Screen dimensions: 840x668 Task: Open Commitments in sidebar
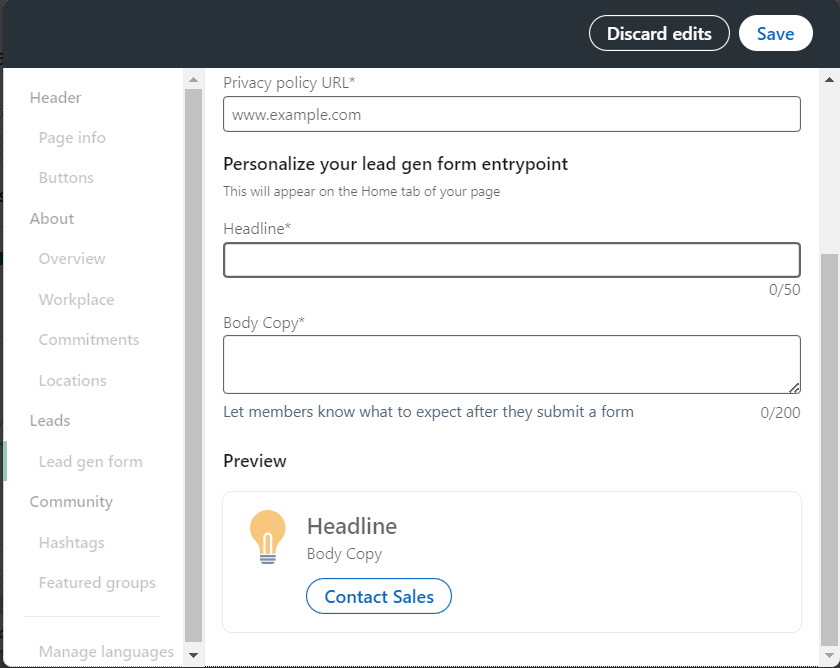click(x=88, y=340)
